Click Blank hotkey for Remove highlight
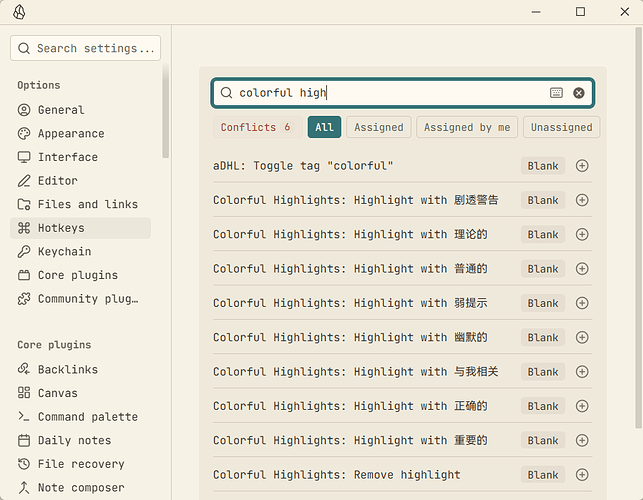This screenshot has width=643, height=500. [x=543, y=475]
